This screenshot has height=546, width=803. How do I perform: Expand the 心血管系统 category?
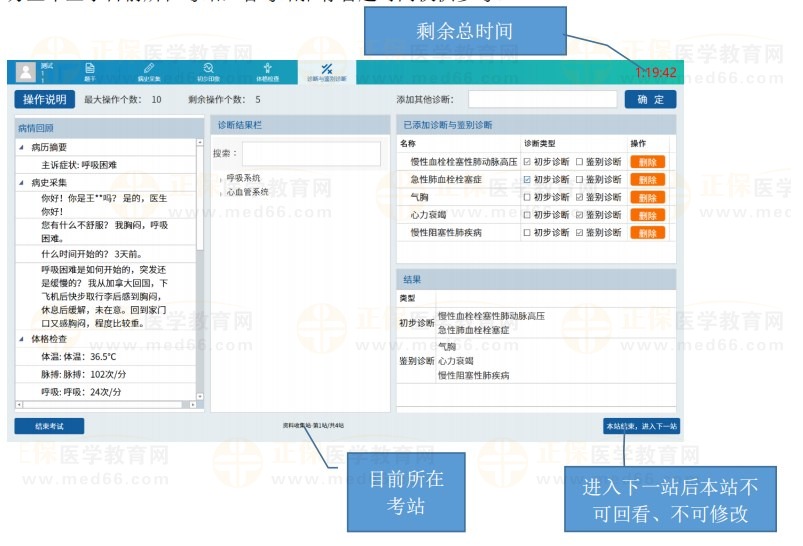(x=222, y=193)
